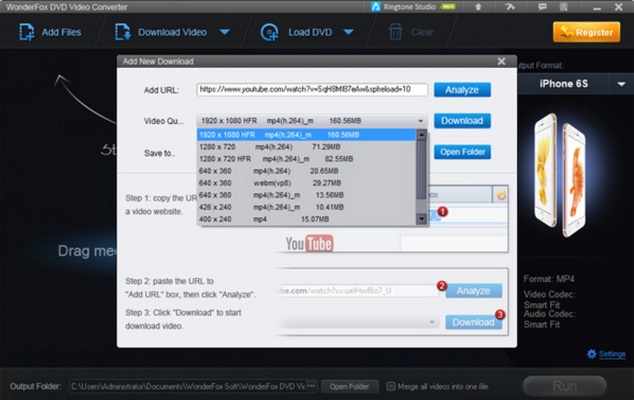634x400 pixels.
Task: Click the quality list scroll up arrow
Action: coord(421,135)
